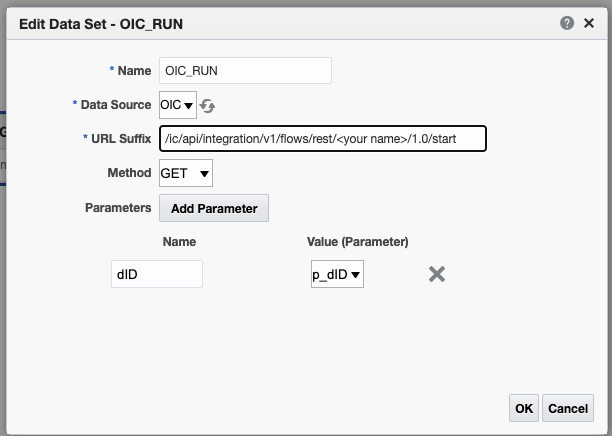Confirm changes with the OK button
The image size is (612, 436).
[524, 408]
